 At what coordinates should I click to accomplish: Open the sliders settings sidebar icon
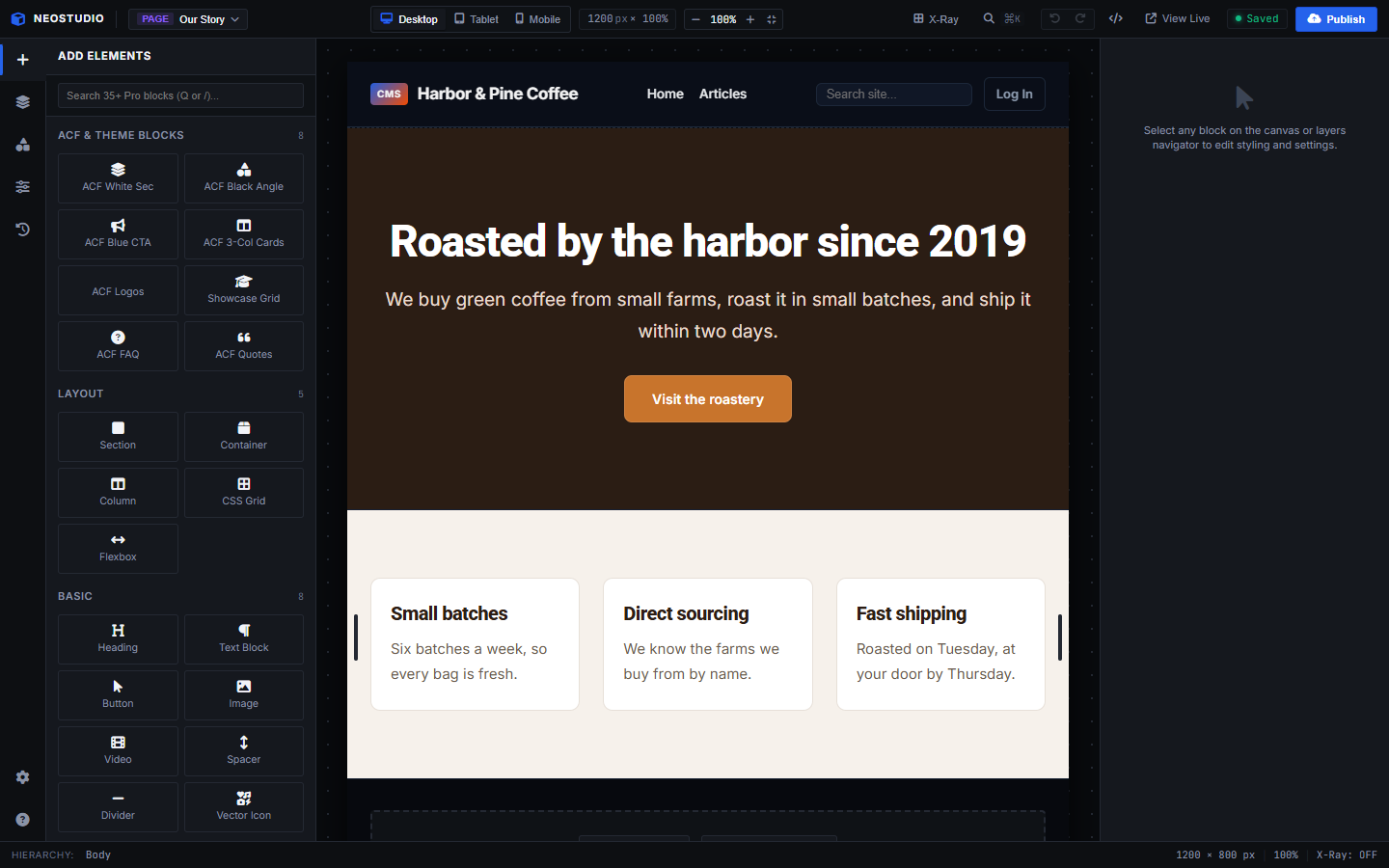[x=22, y=187]
